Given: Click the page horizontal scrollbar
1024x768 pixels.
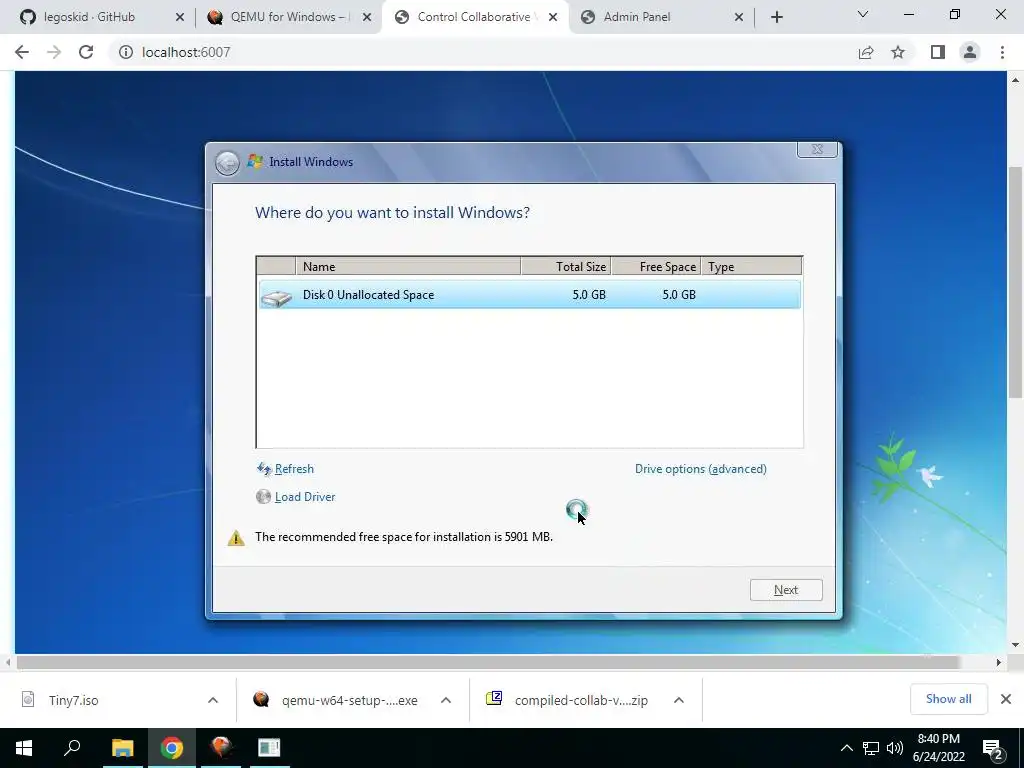Looking at the screenshot, I should click(x=487, y=662).
